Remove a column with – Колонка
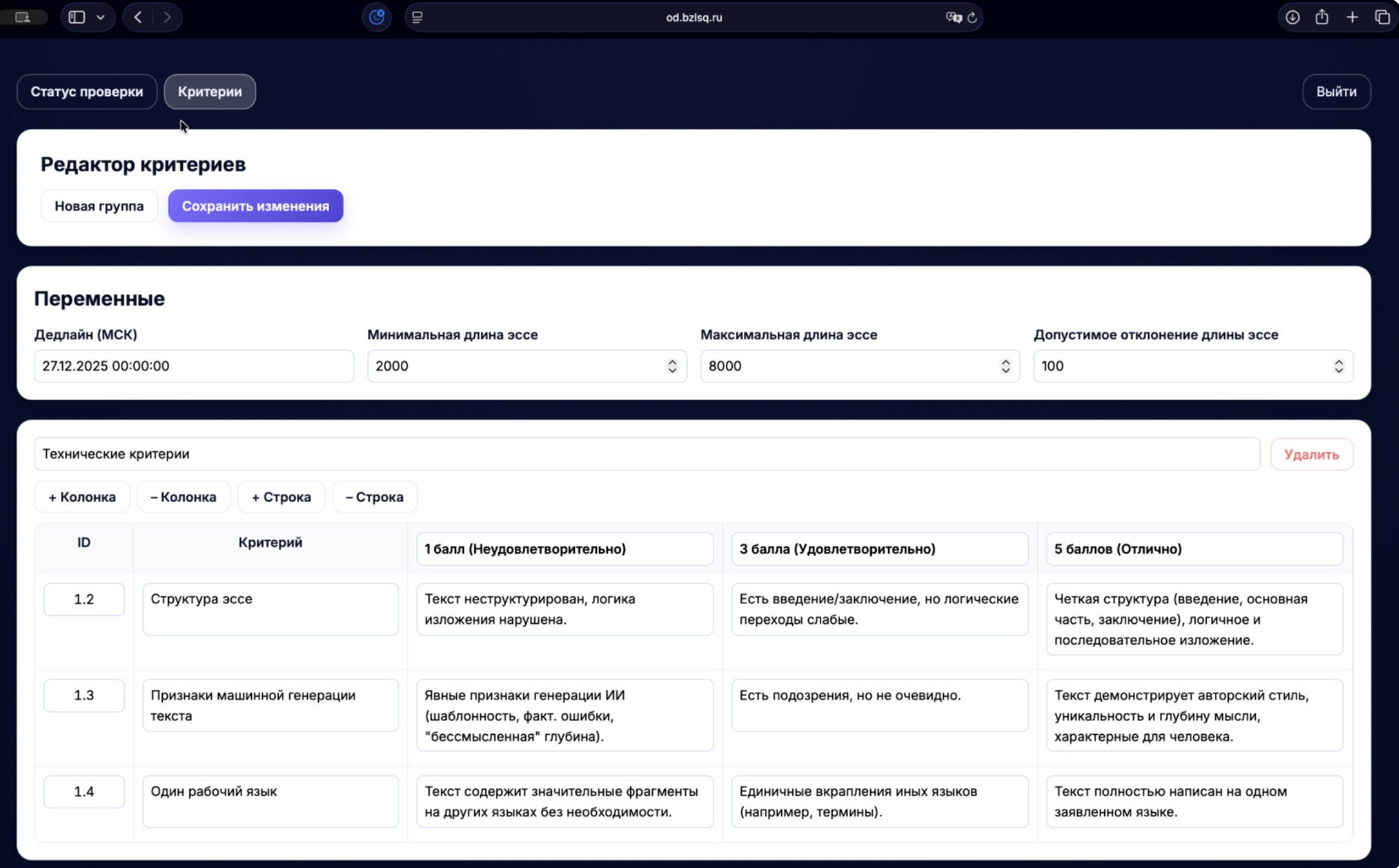 (x=184, y=497)
